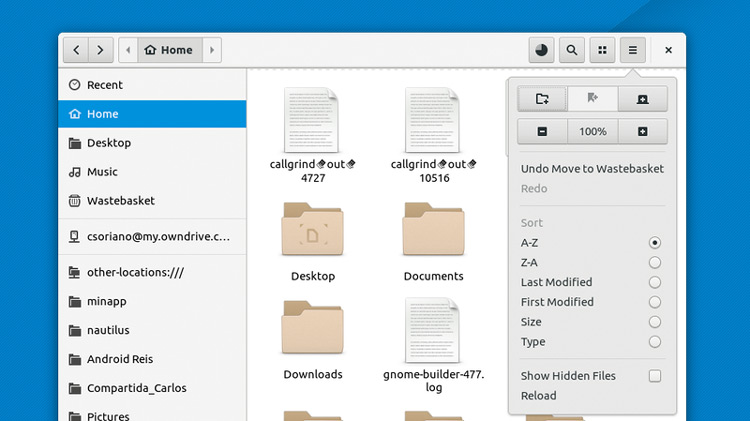
Task: Close the hamburger menu popover via its button
Action: pyautogui.click(x=632, y=50)
